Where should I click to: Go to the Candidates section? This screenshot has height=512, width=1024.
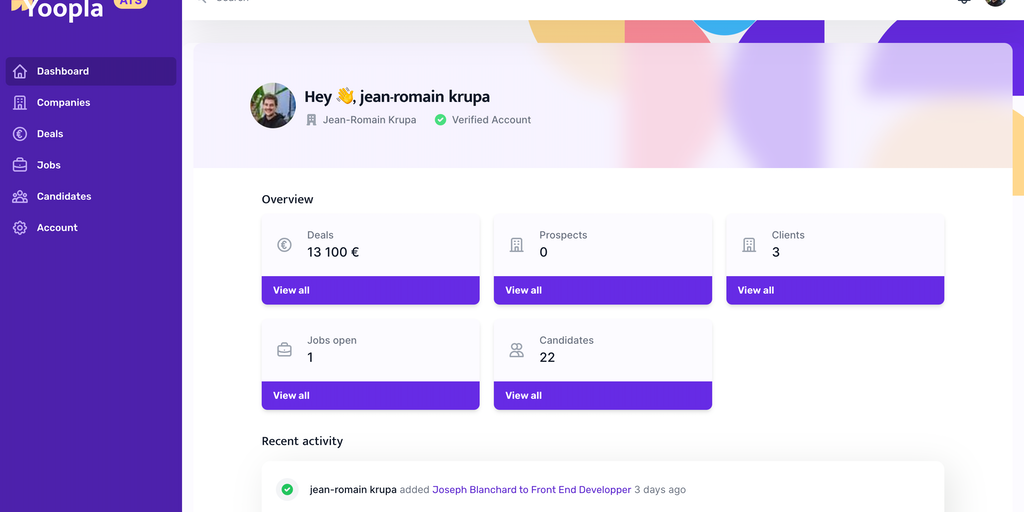[64, 197]
